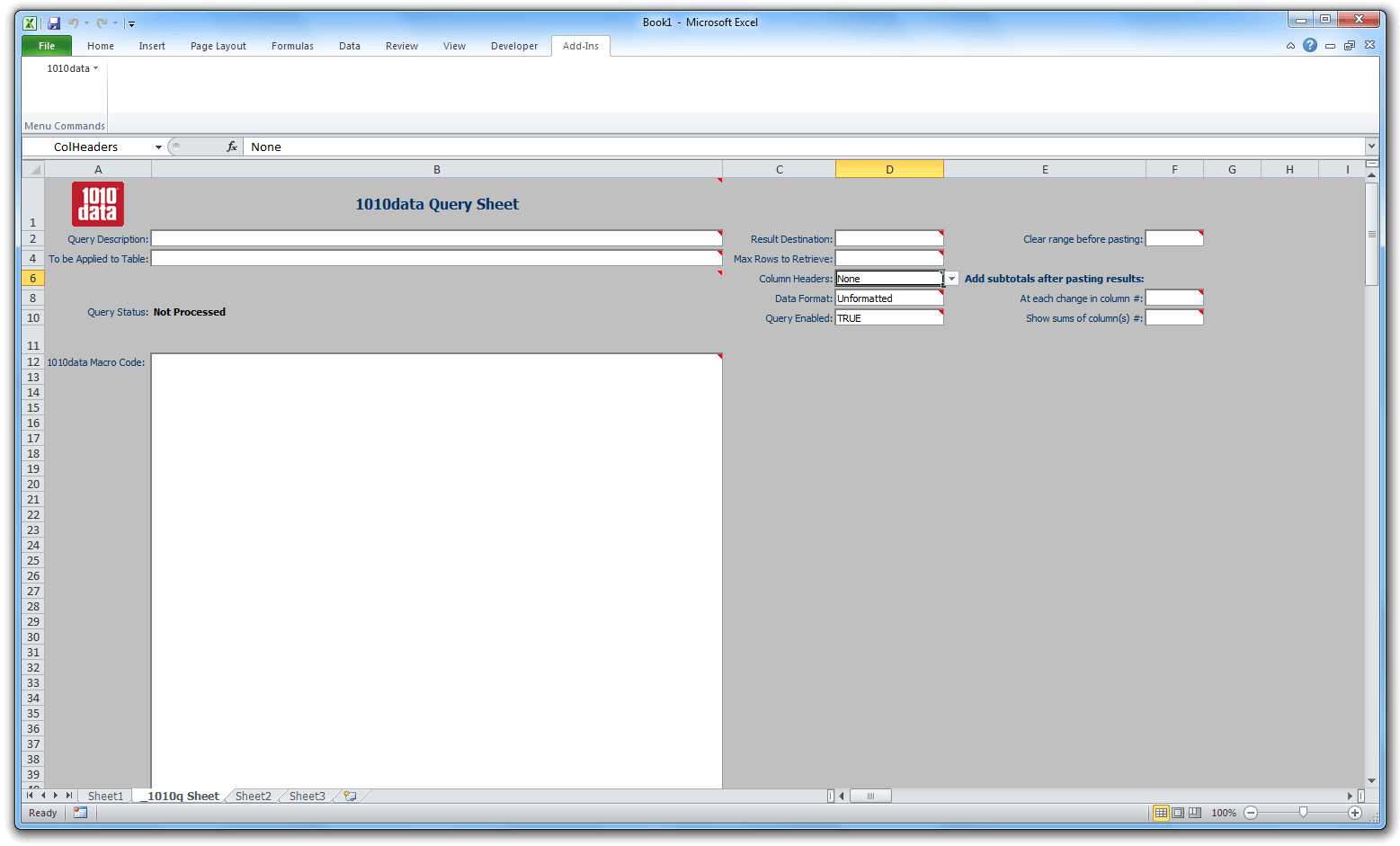Click the zoom out minus button
This screenshot has height=846, width=1400.
1251,813
